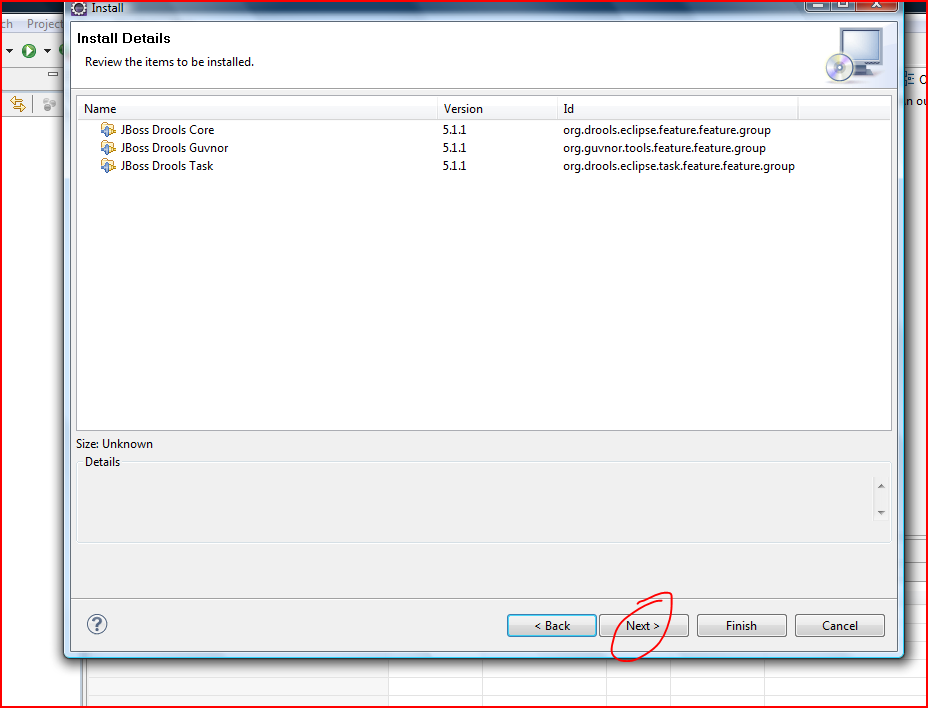
Task: Open the Run button dropdown arrow in Eclipse
Action: click(x=47, y=51)
